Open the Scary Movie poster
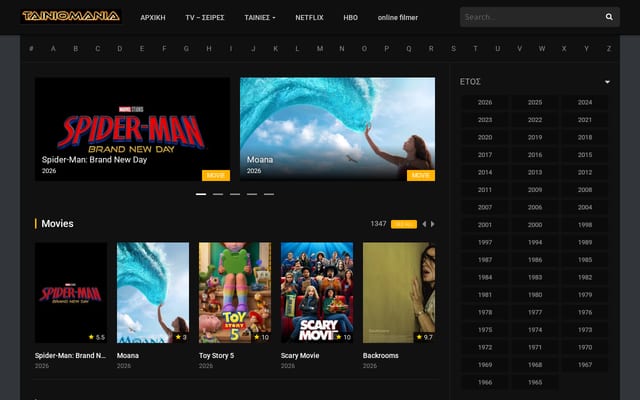 click(317, 293)
